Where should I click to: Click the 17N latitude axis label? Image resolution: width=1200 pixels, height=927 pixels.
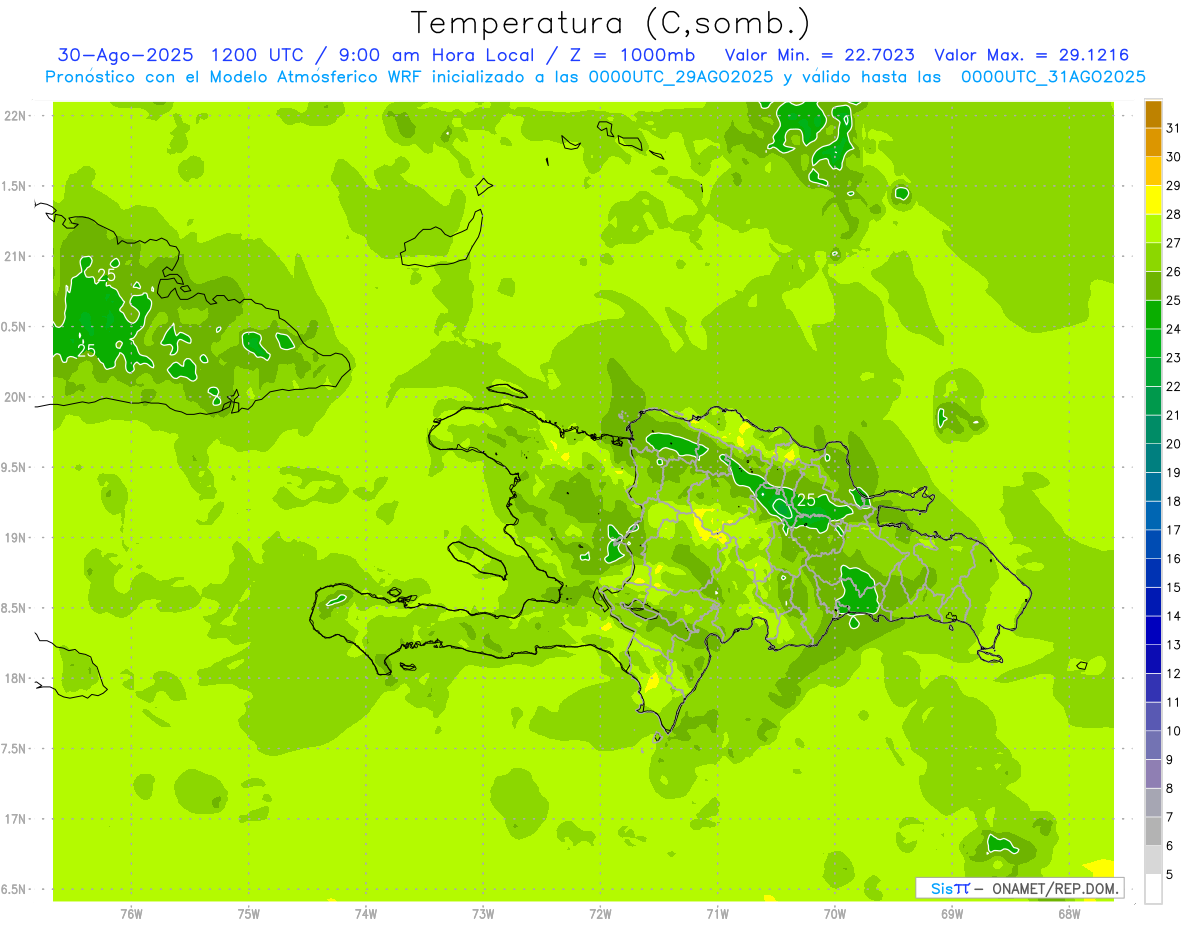point(16,819)
